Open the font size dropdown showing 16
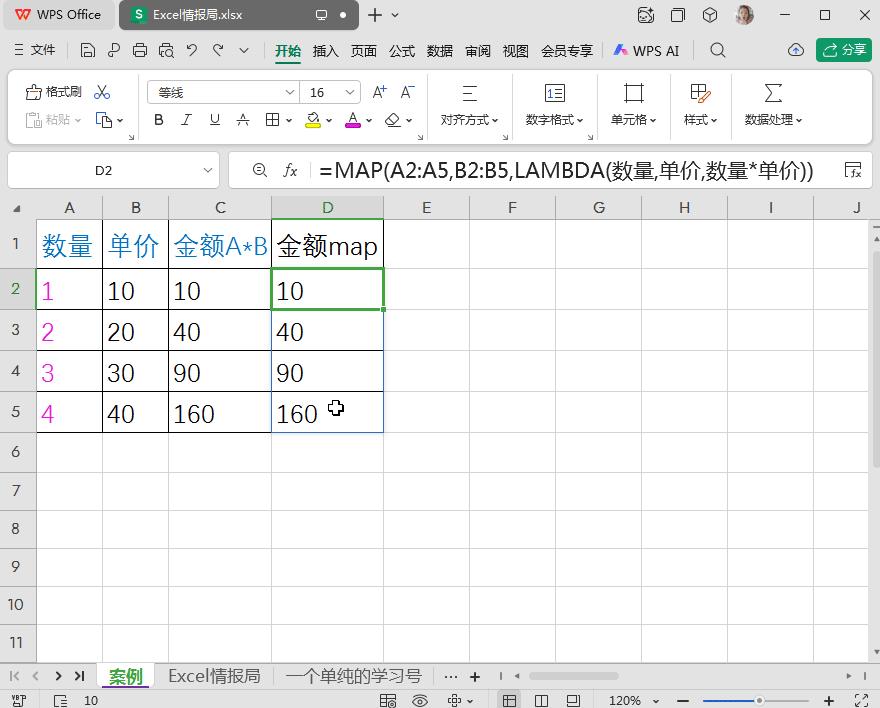The width and height of the screenshot is (880, 708). [350, 92]
